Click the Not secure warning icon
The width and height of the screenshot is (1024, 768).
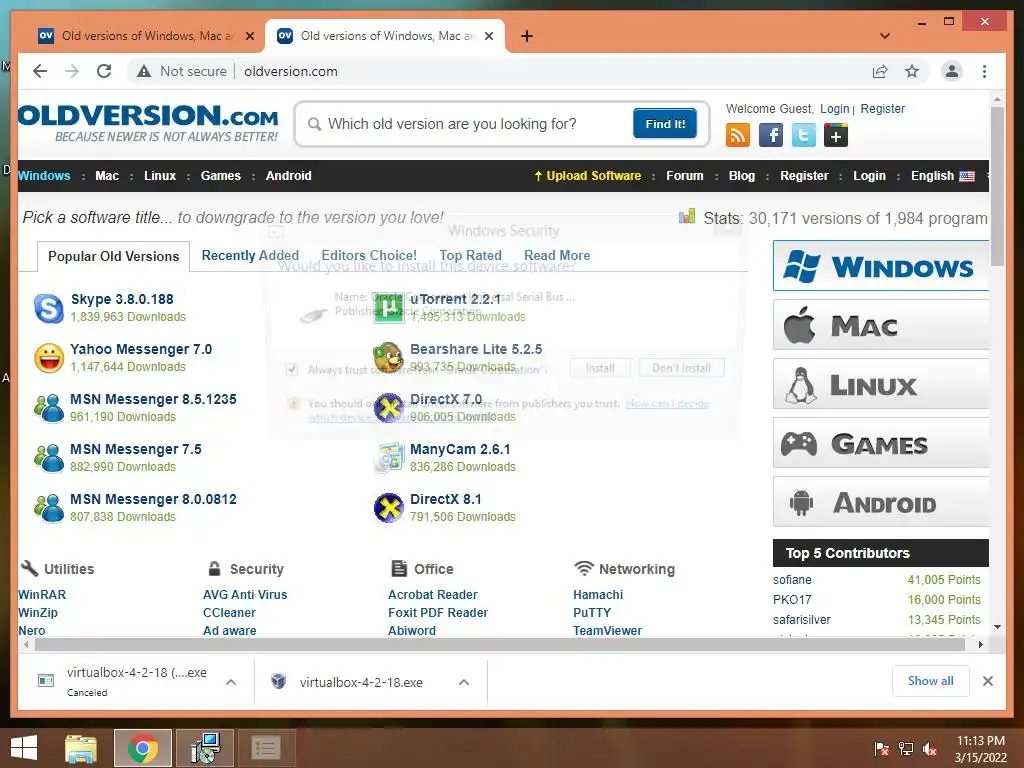click(x=144, y=71)
